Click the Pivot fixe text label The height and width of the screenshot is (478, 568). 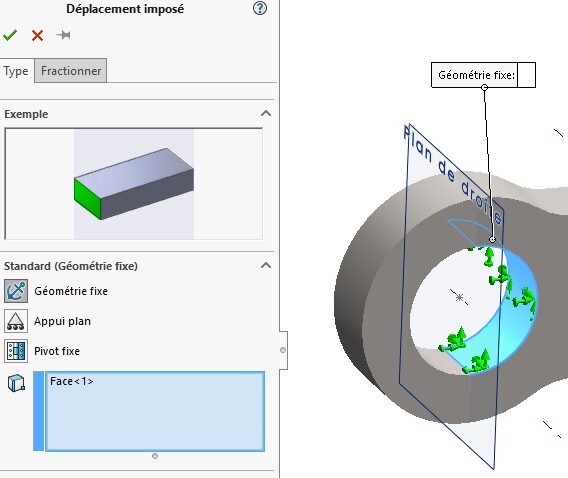[x=57, y=351]
